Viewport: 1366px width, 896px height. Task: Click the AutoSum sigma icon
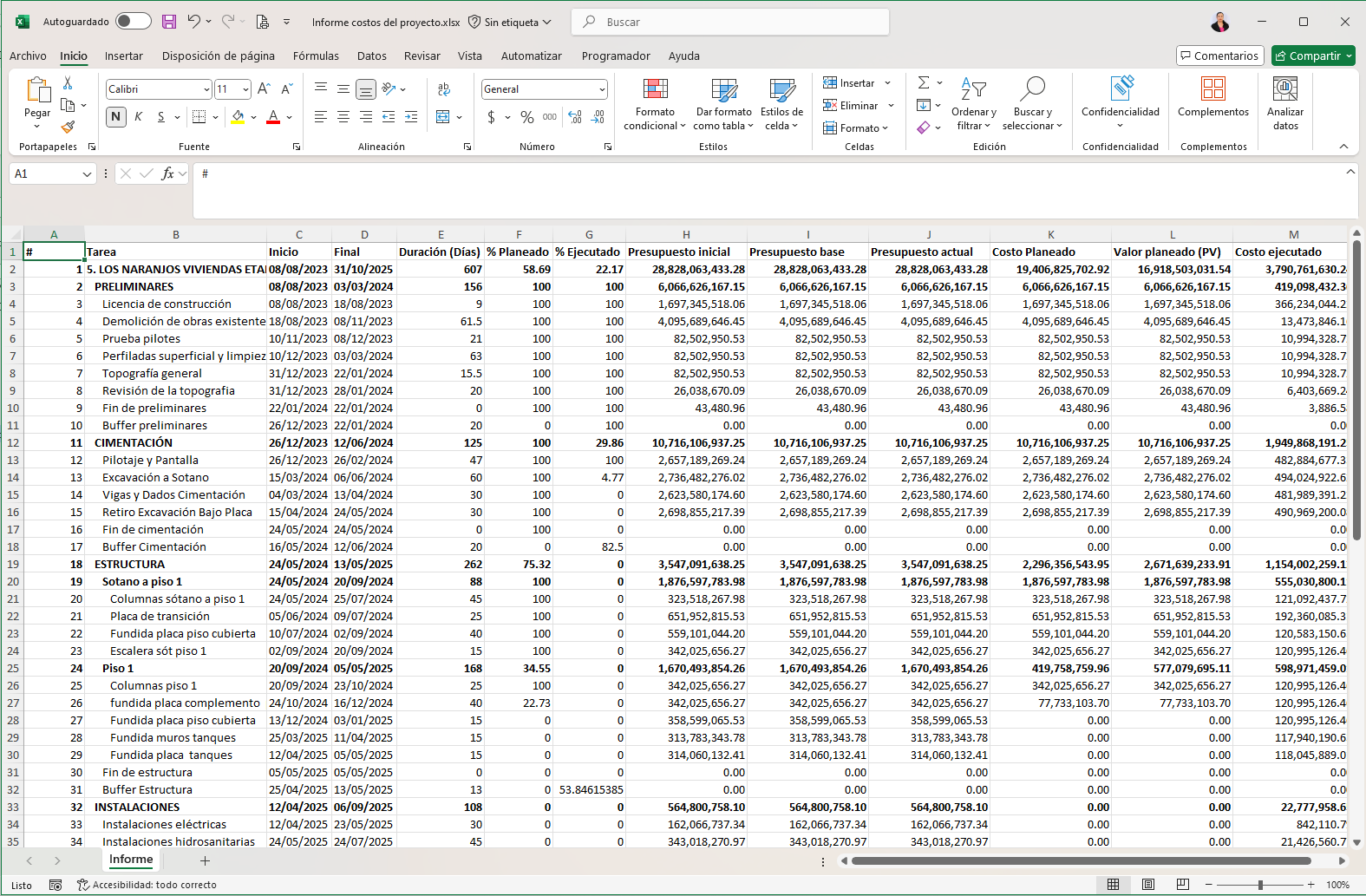pos(924,82)
